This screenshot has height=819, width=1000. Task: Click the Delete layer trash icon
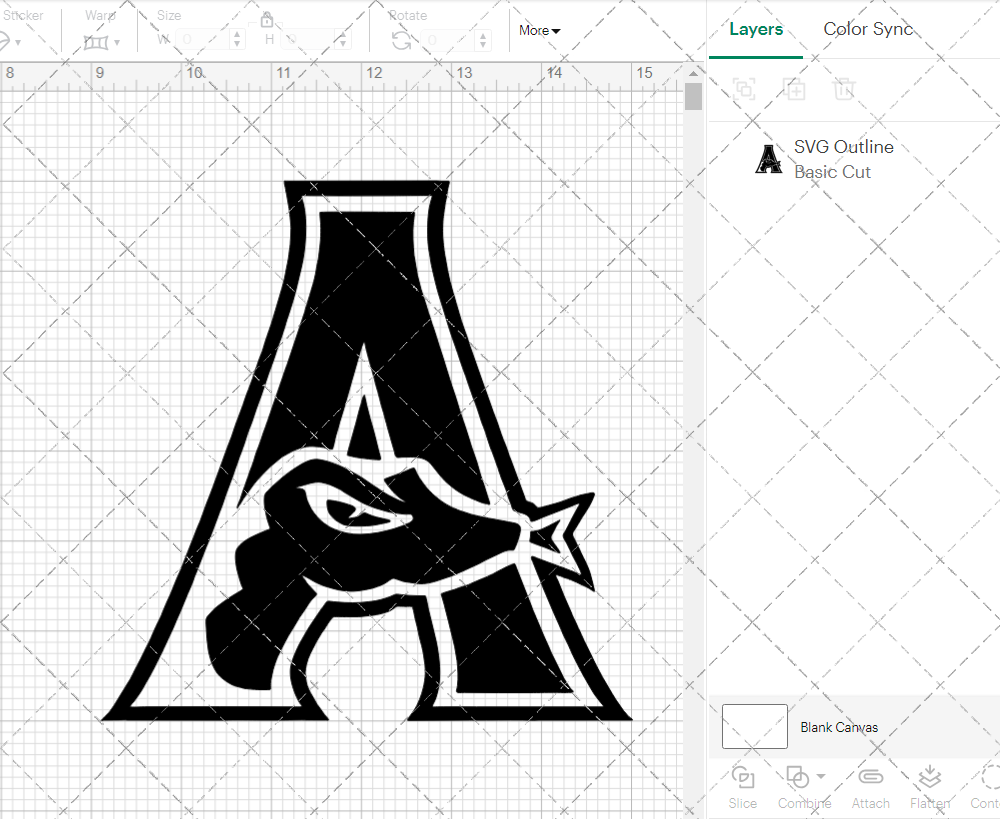845,89
